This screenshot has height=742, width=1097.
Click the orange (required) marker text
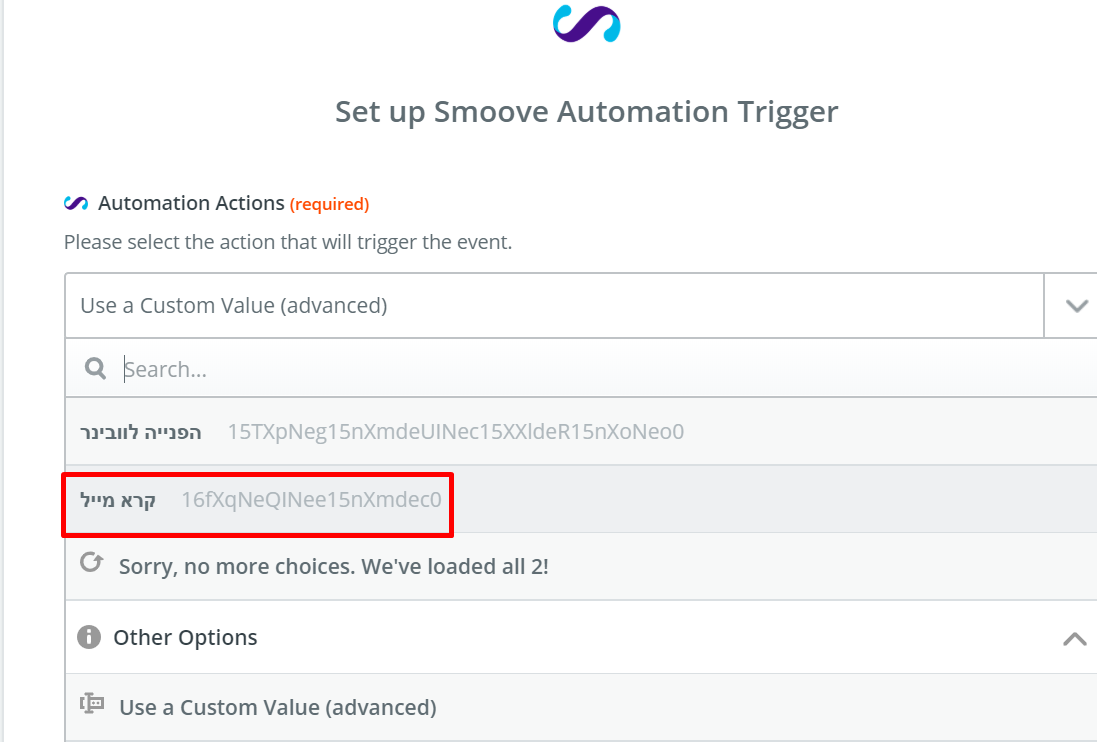click(330, 204)
